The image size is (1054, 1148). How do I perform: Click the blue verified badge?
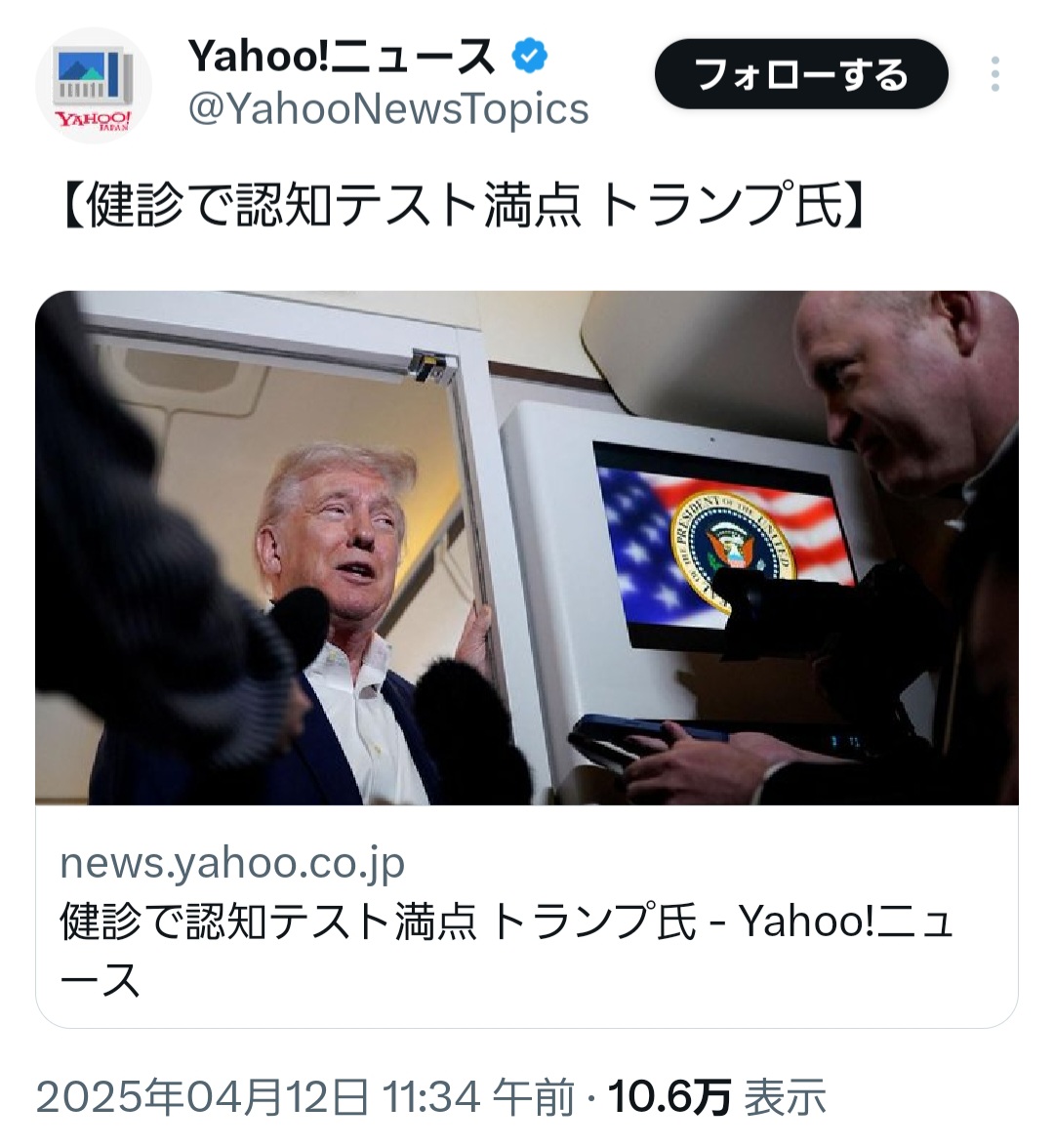point(530,56)
